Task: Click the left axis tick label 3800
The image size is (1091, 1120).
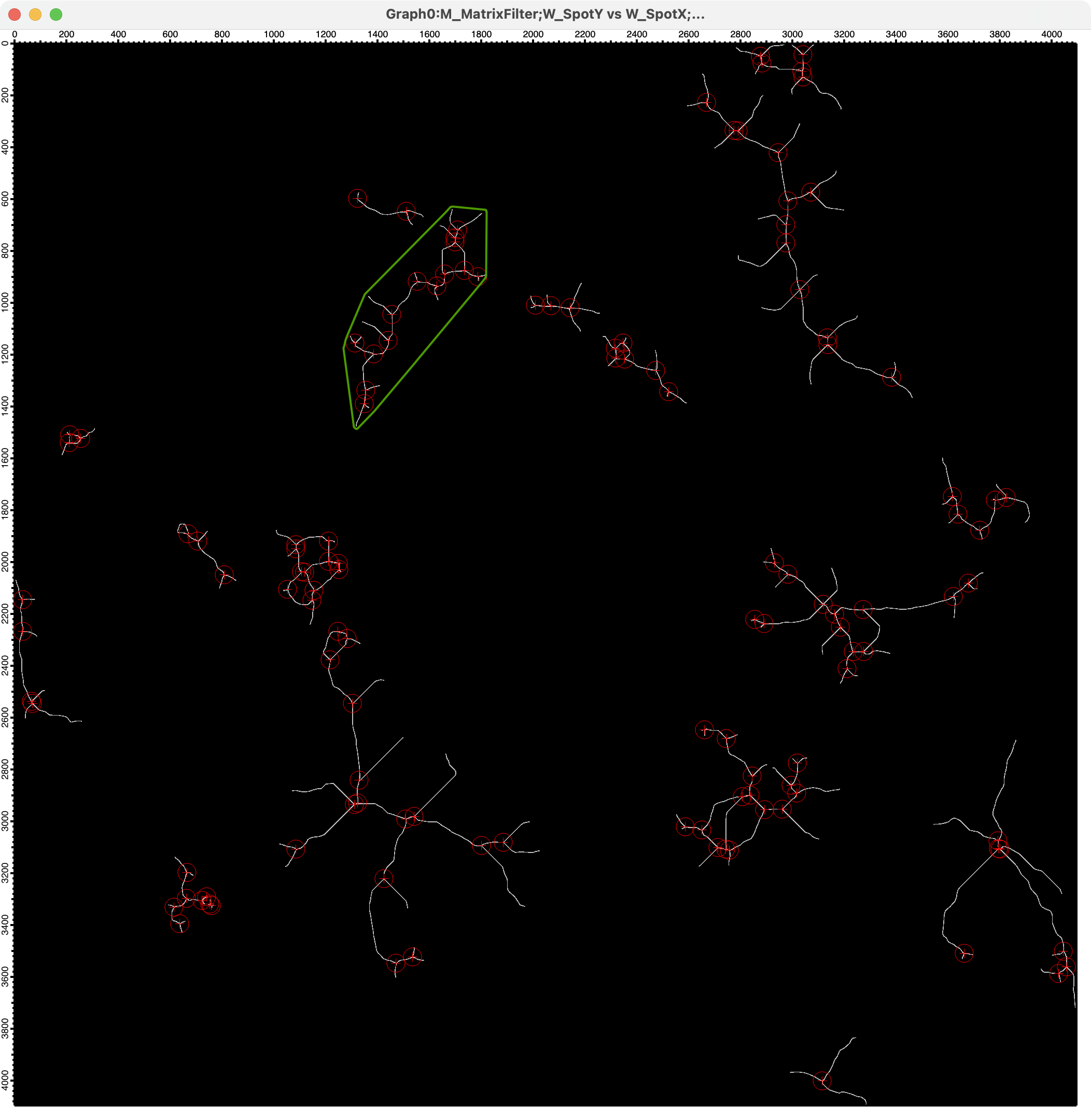Action: pos(5,1028)
